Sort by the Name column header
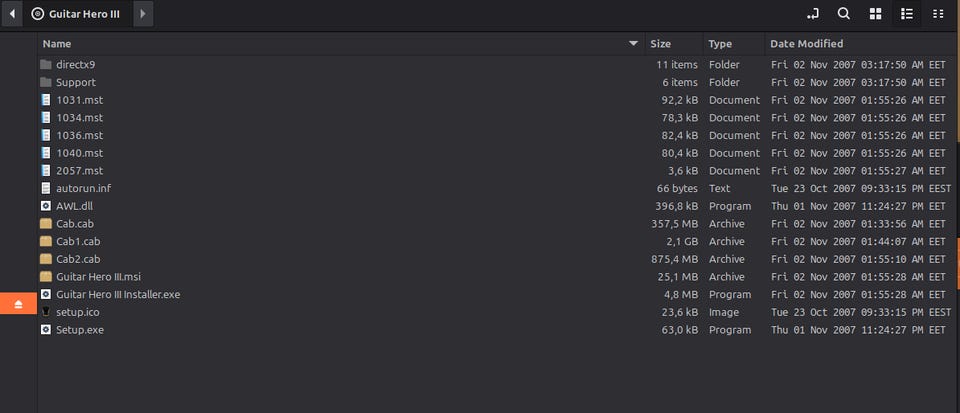The width and height of the screenshot is (960, 413). [340, 43]
